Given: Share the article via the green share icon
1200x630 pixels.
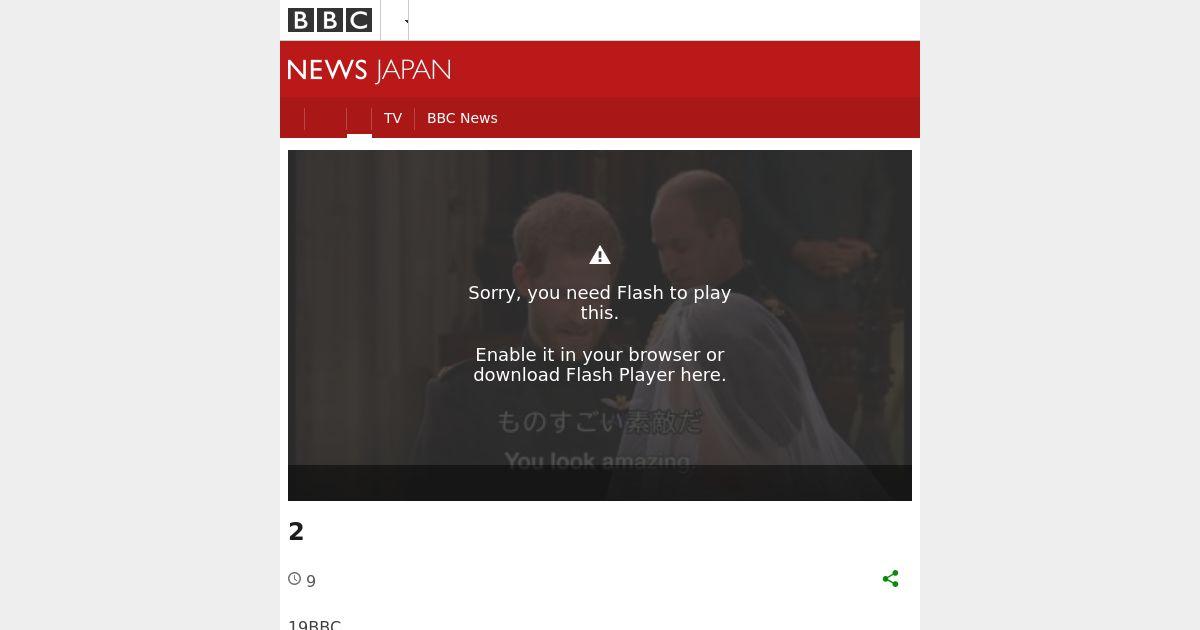Looking at the screenshot, I should pyautogui.click(x=891, y=579).
